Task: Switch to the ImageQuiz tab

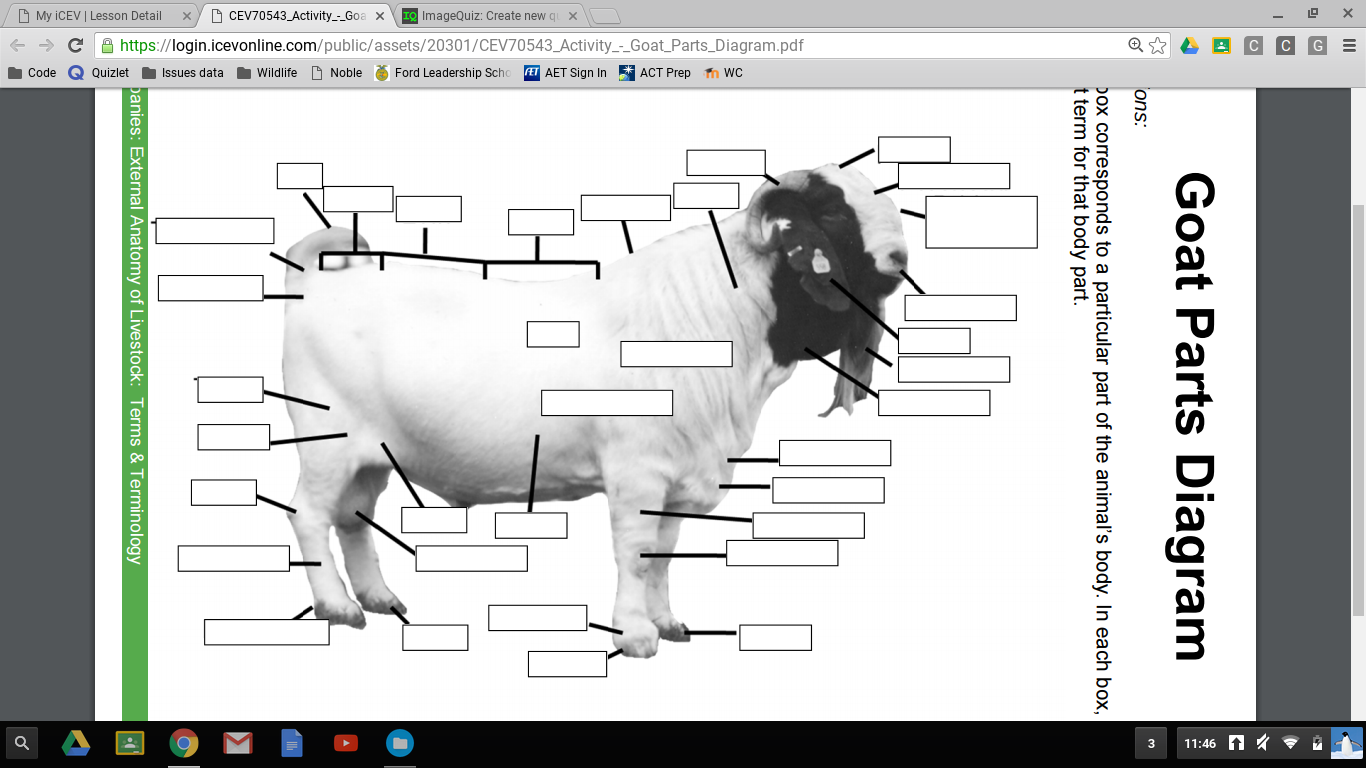Action: 486,16
